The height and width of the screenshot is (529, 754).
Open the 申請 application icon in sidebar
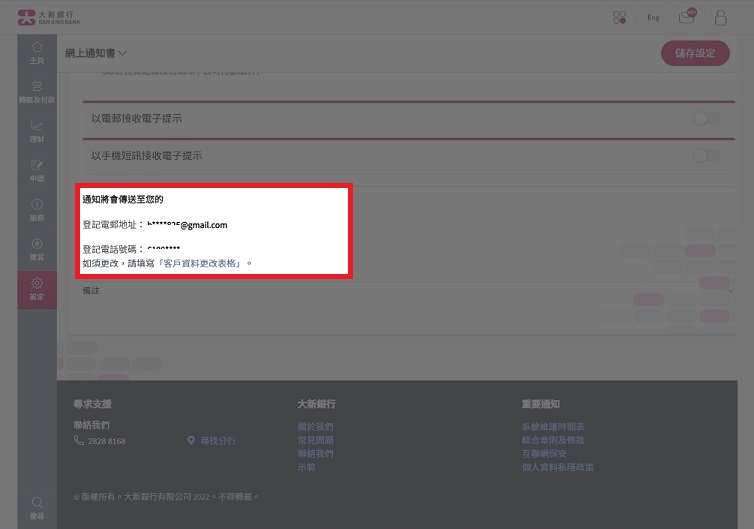[37, 170]
